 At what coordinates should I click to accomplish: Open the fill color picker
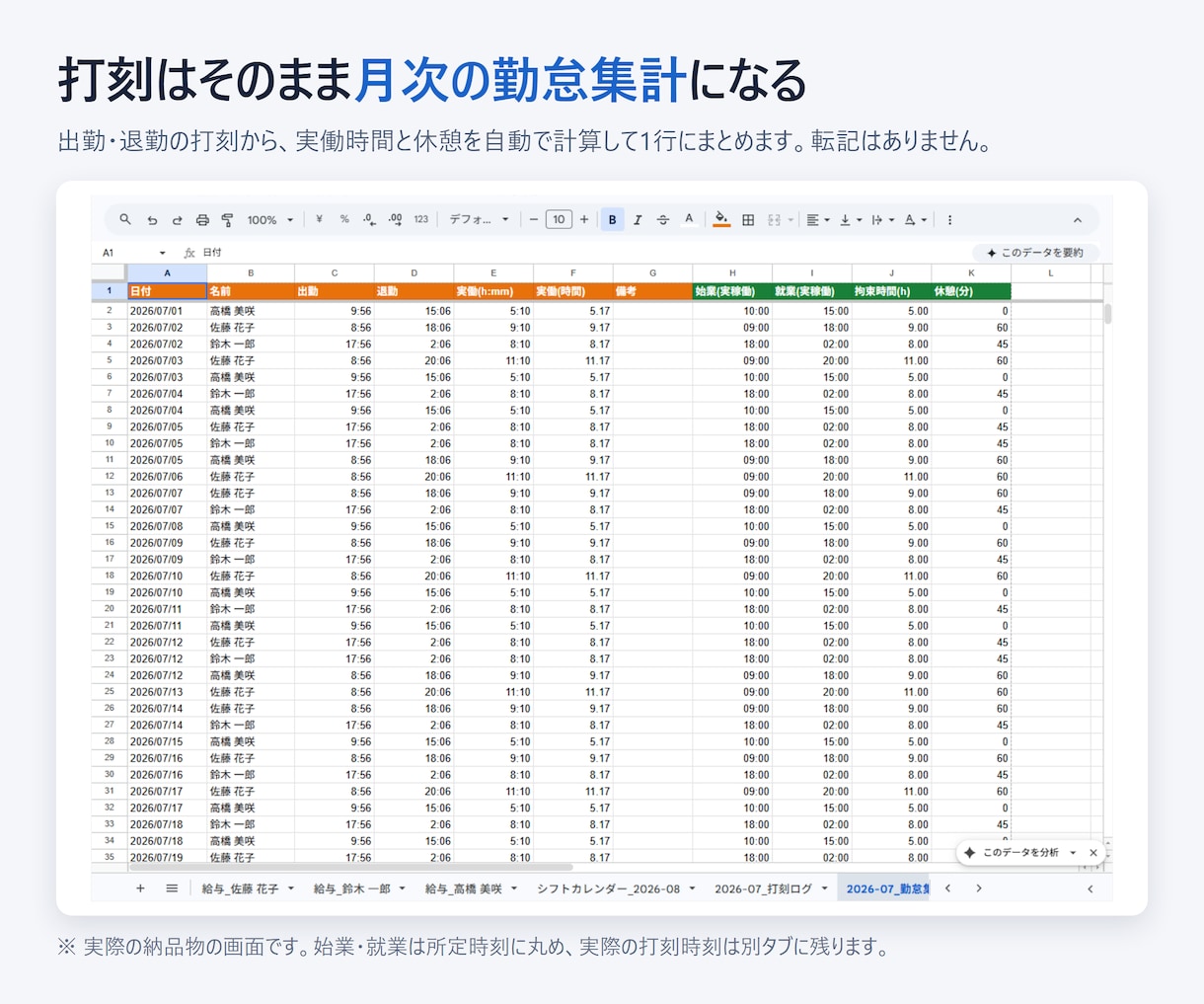click(721, 219)
